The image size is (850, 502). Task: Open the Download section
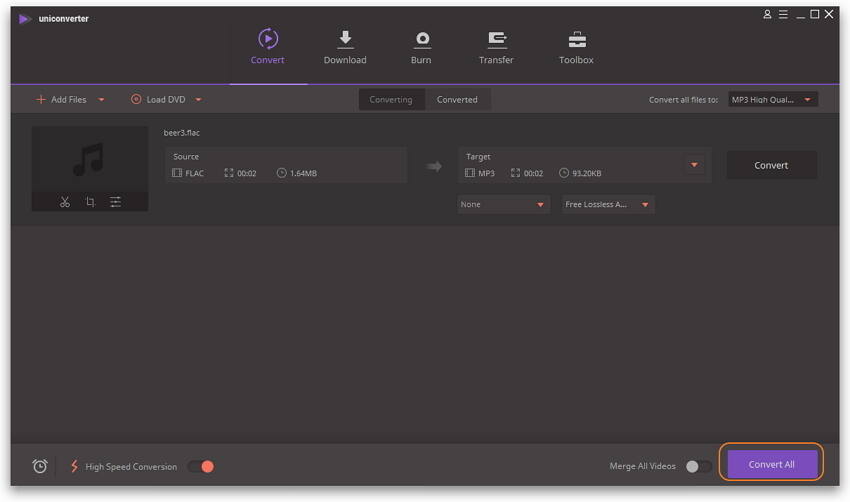[345, 47]
